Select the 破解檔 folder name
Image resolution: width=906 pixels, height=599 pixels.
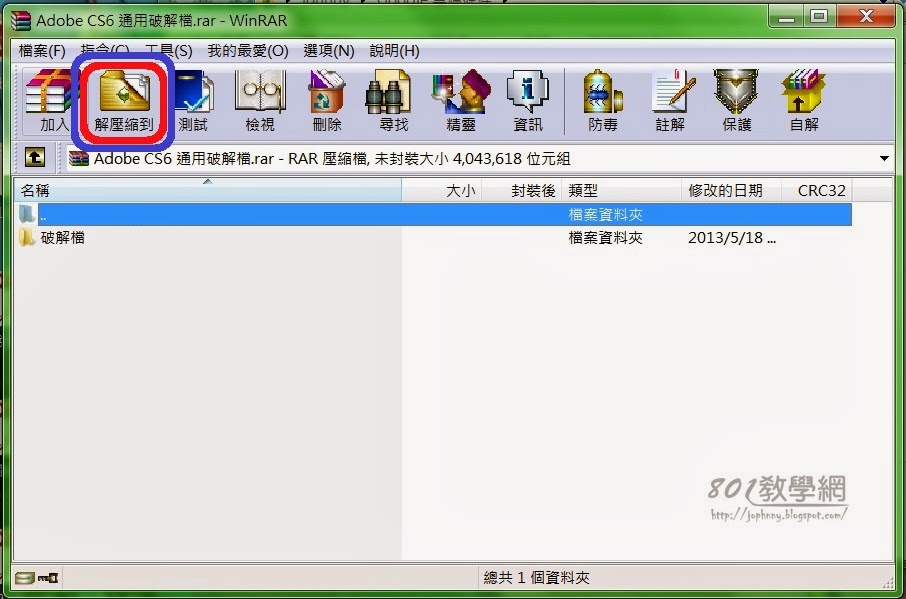click(62, 237)
